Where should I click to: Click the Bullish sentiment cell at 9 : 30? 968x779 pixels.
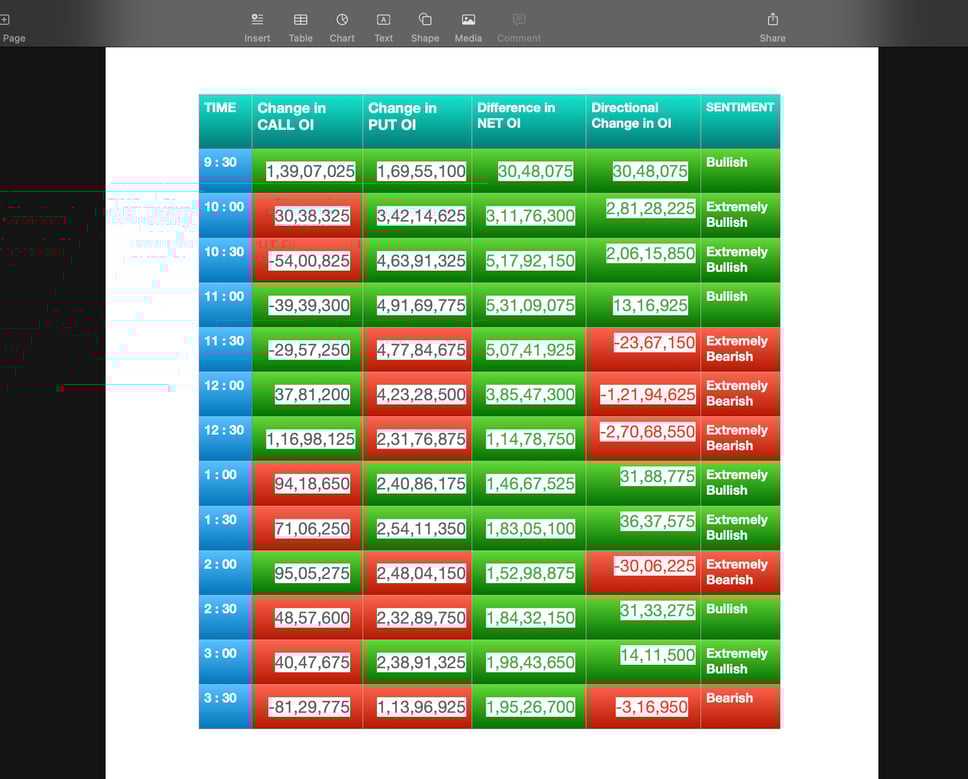(740, 171)
